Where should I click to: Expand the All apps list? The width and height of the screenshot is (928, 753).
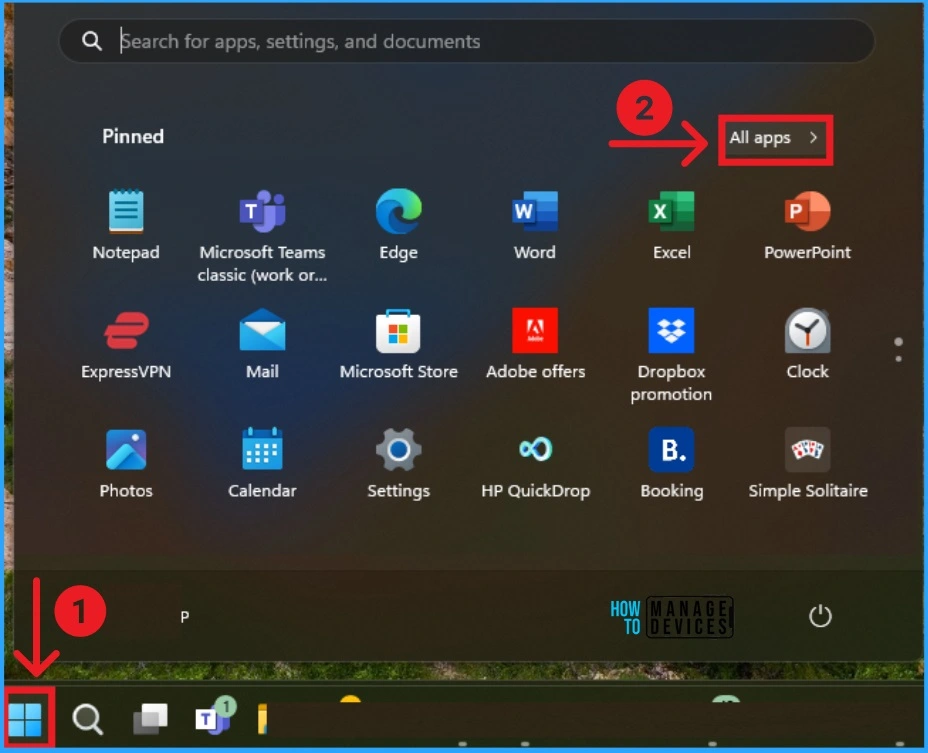pos(775,138)
